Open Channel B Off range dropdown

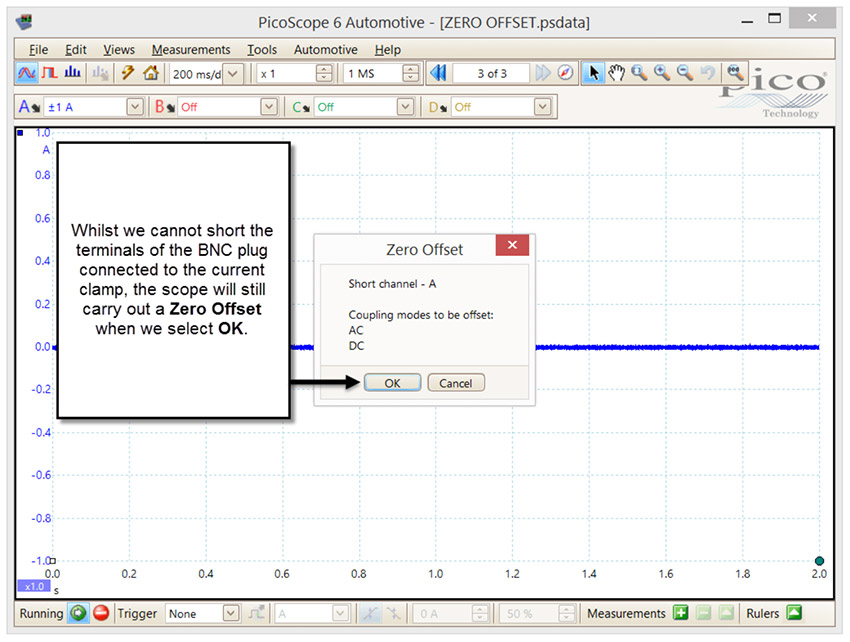coord(269,107)
